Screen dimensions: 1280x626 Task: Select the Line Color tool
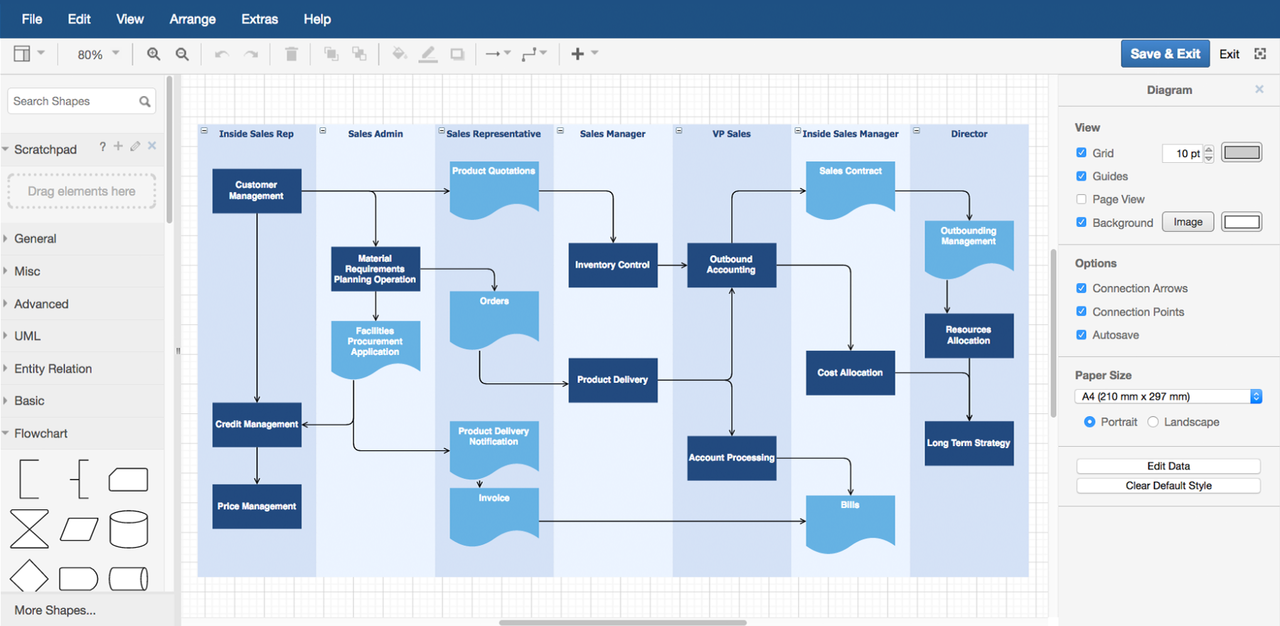coord(428,54)
